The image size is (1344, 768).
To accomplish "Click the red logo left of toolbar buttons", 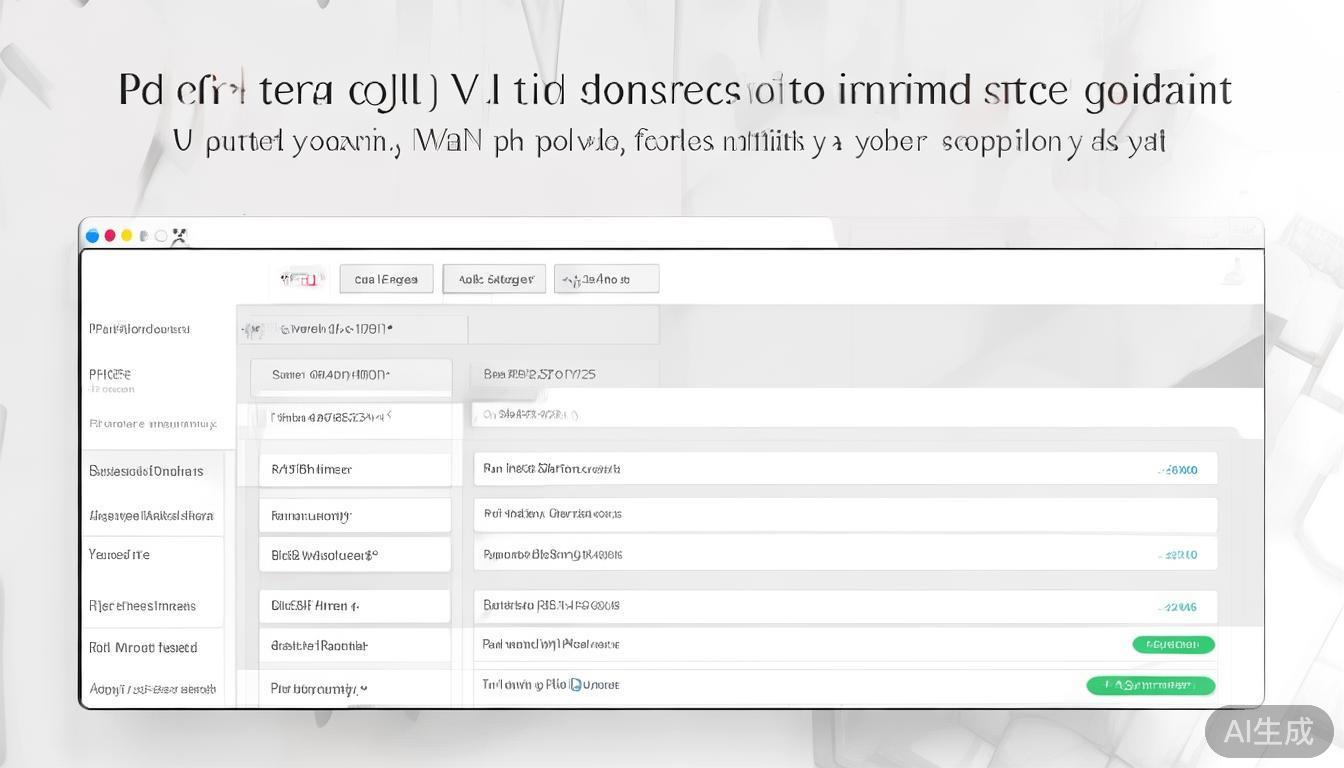I will [301, 279].
